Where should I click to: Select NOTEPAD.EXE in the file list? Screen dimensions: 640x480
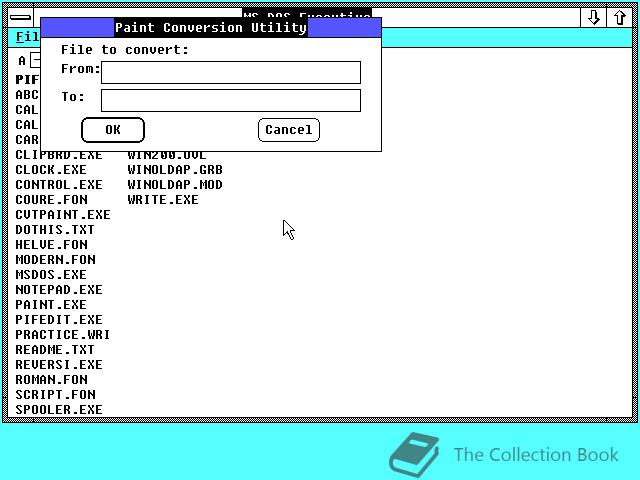[59, 290]
